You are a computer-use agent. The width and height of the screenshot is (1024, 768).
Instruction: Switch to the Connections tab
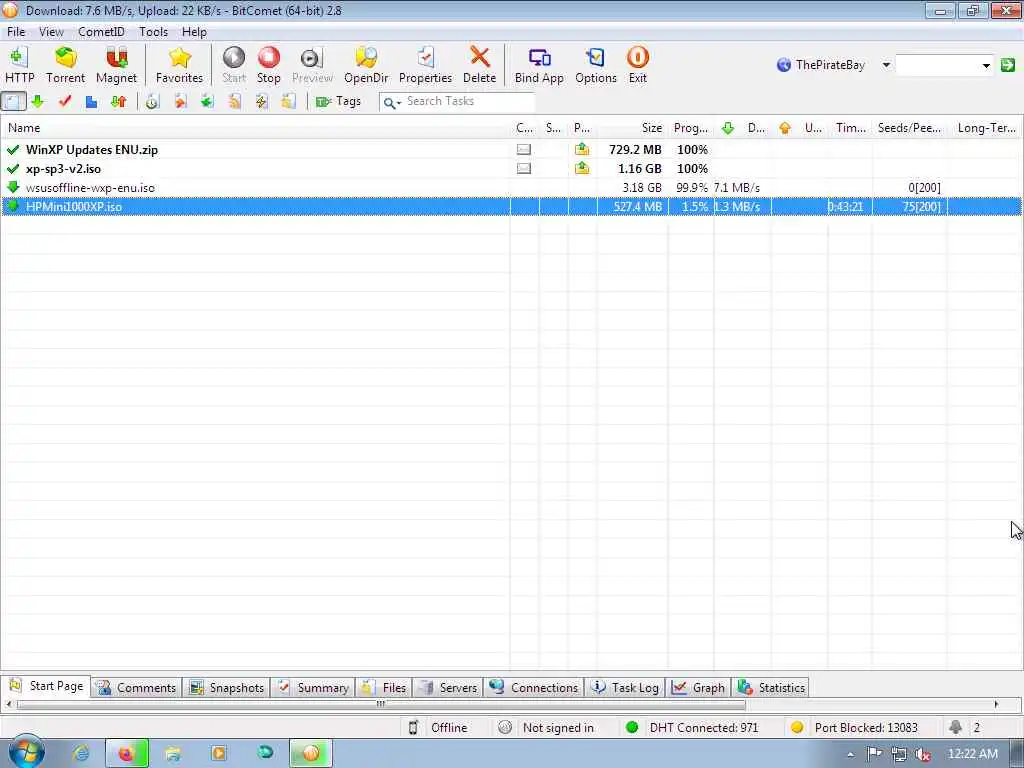pos(534,688)
